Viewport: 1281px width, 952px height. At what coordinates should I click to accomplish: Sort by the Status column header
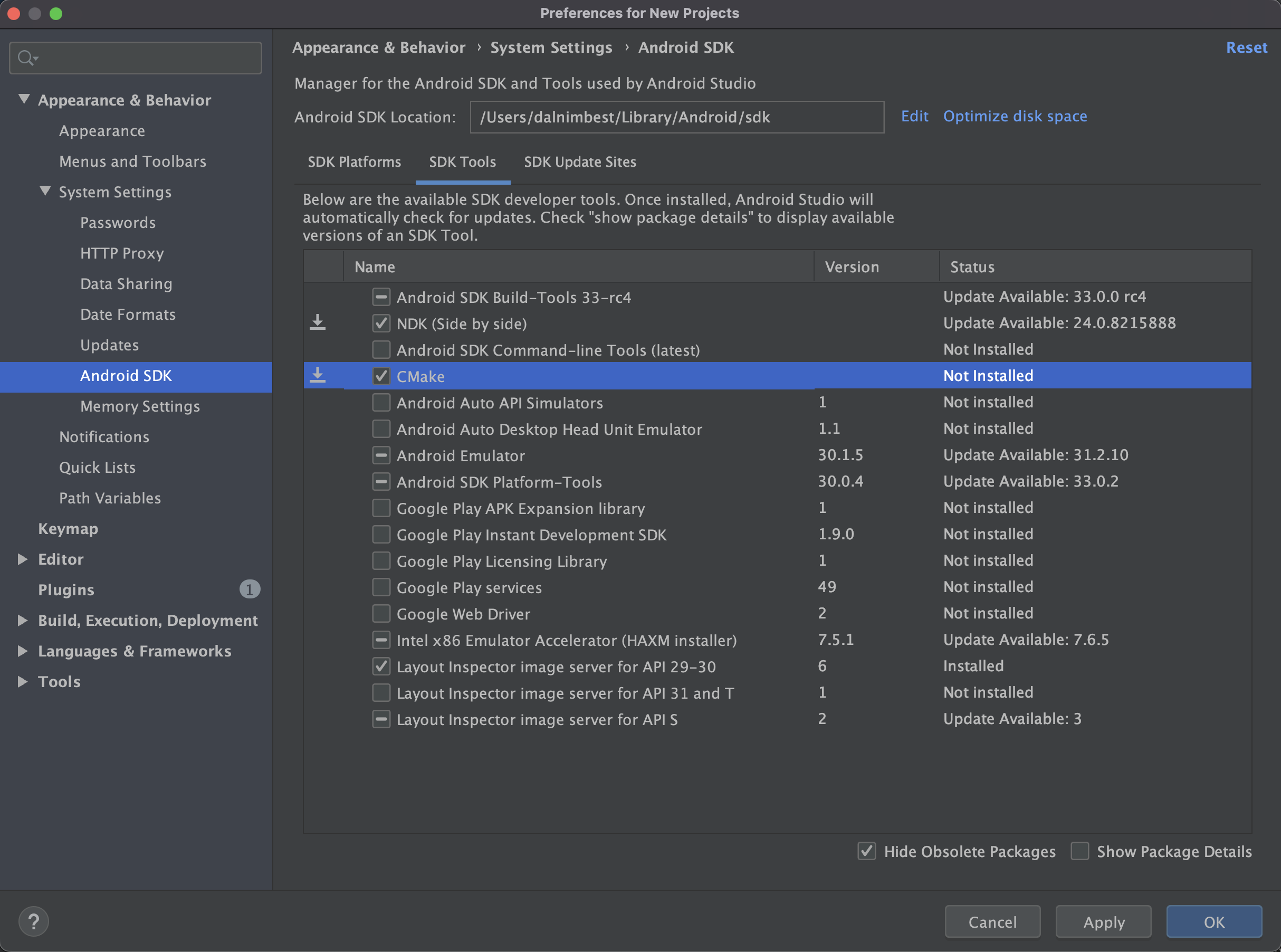coord(1095,267)
